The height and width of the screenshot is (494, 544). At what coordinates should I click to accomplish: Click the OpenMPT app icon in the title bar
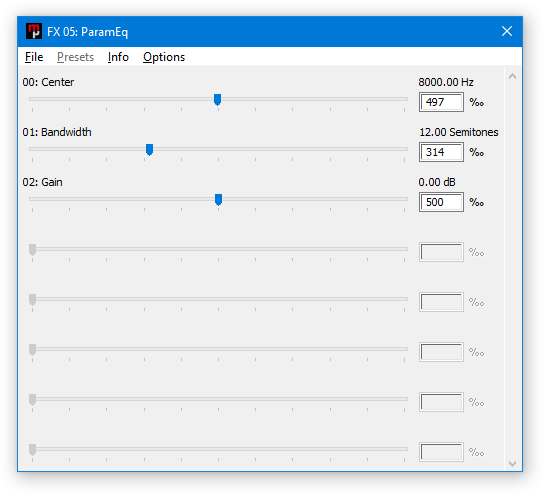point(34,31)
